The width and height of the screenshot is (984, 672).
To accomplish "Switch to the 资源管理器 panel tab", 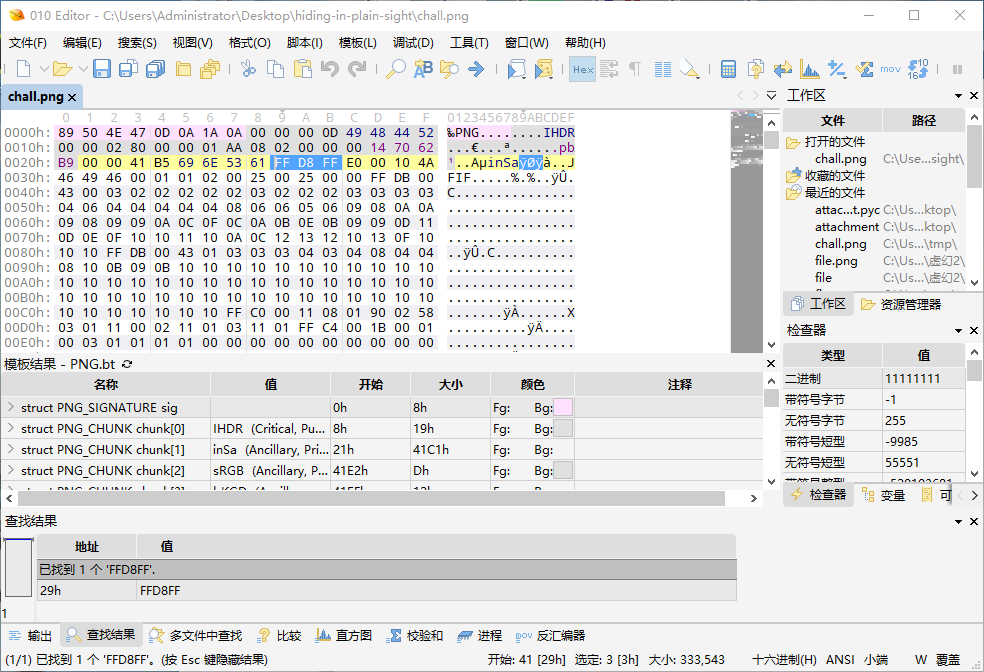I will (x=901, y=304).
